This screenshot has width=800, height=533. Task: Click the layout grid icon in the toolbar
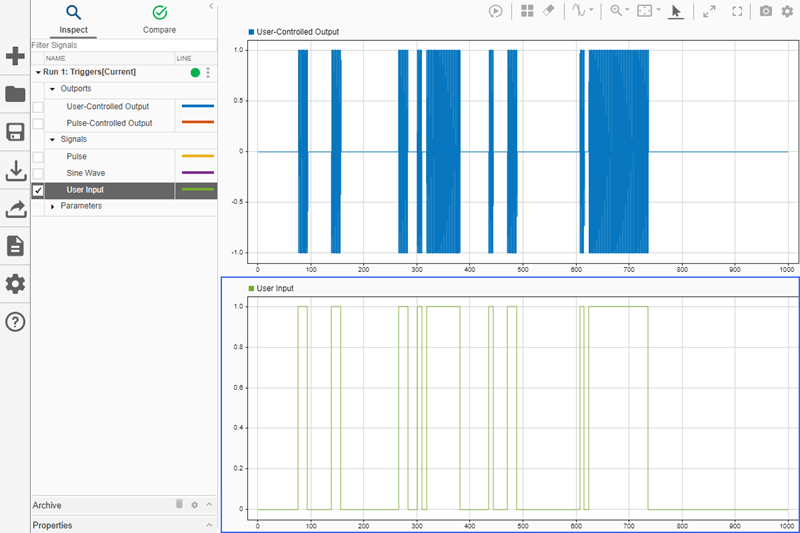point(527,11)
